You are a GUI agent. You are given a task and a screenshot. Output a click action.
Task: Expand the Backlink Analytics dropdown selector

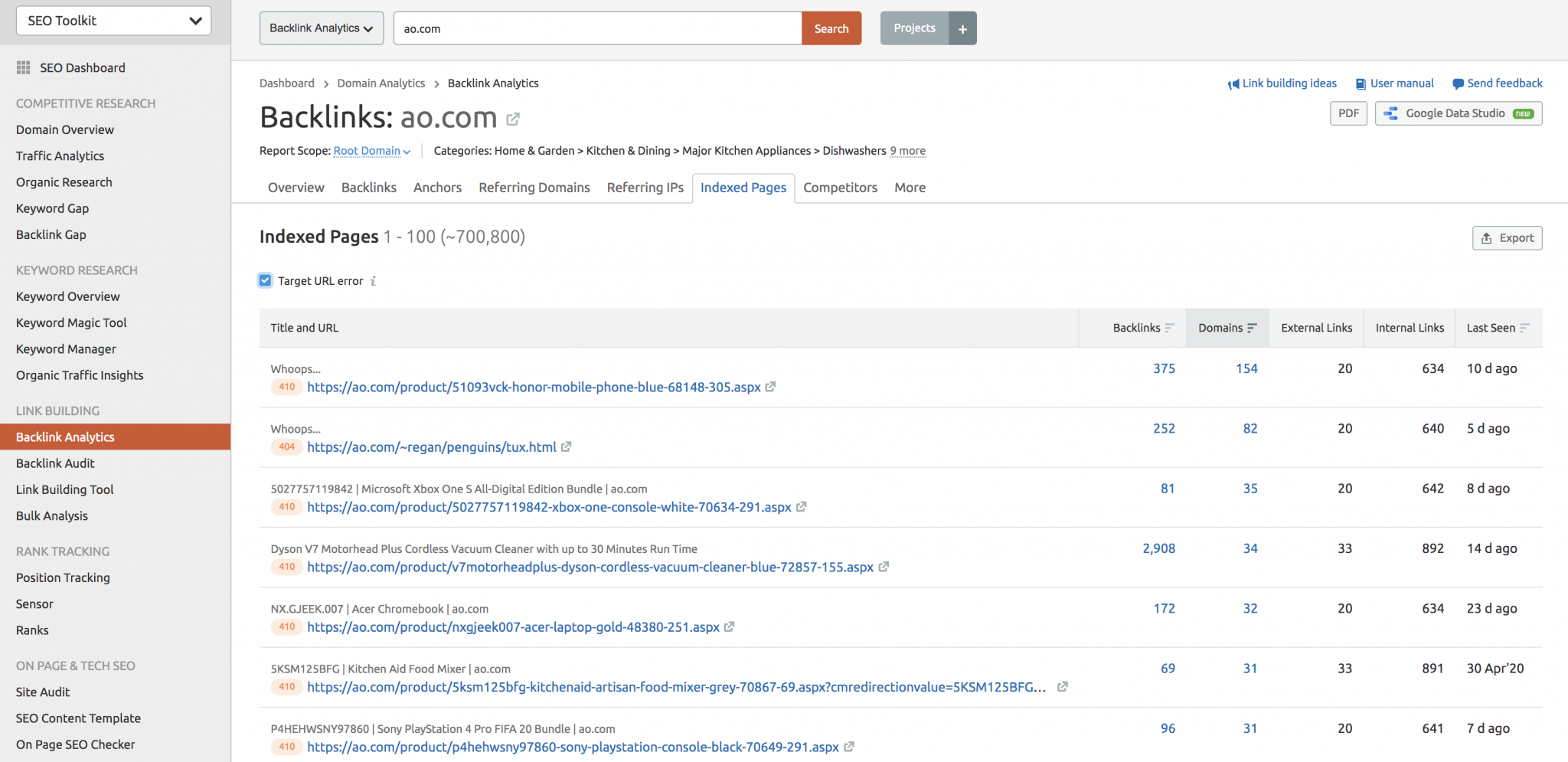click(x=322, y=28)
